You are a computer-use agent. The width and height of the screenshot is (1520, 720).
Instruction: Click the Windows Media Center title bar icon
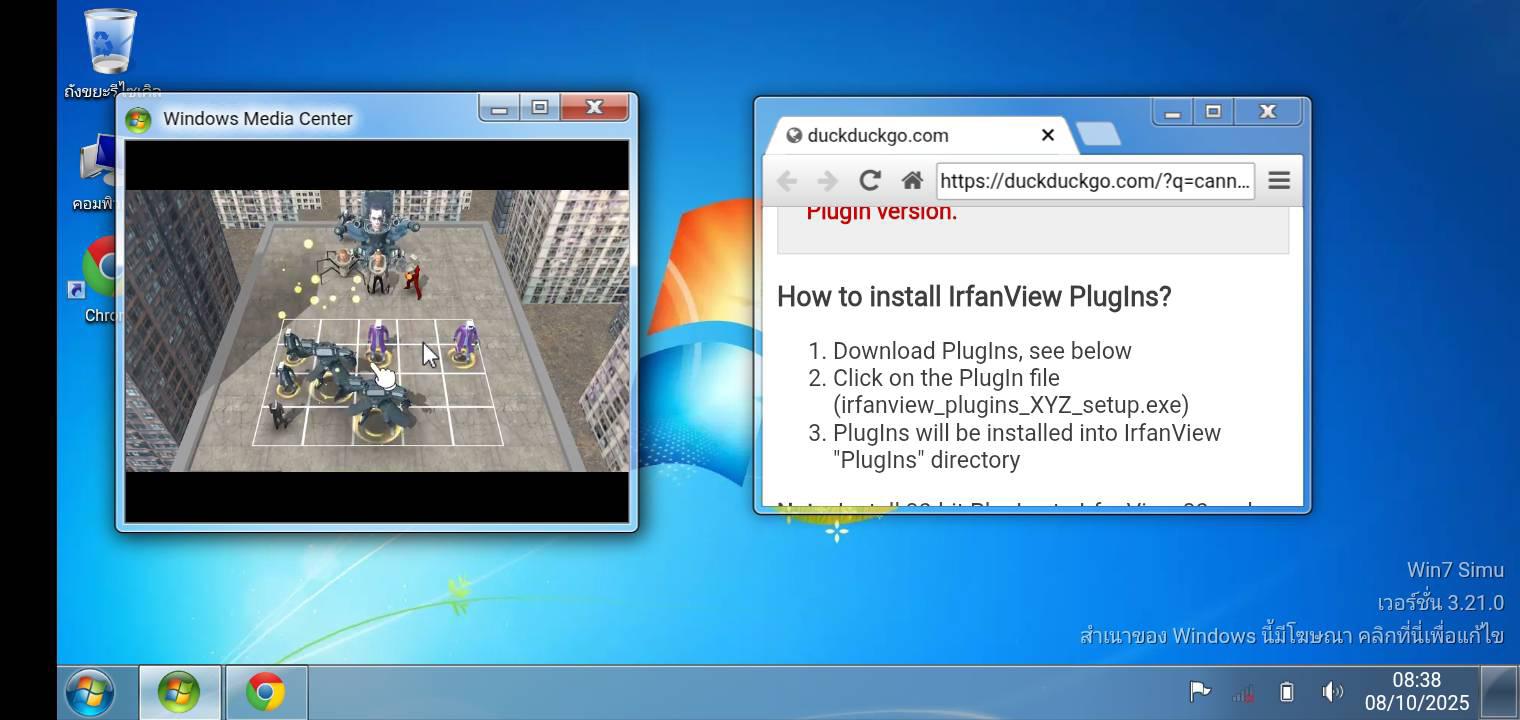(x=138, y=120)
